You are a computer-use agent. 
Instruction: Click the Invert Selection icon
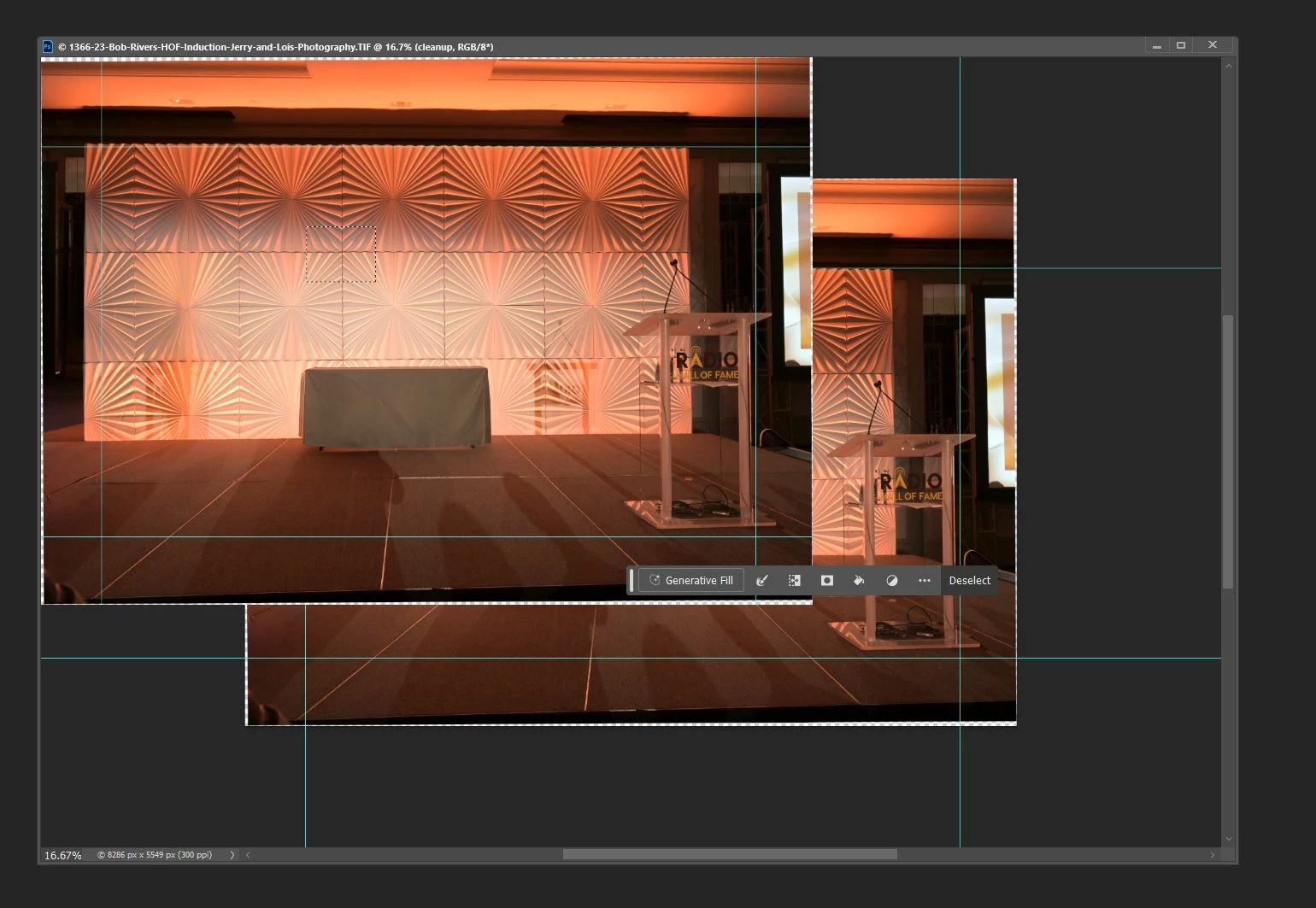[795, 580]
